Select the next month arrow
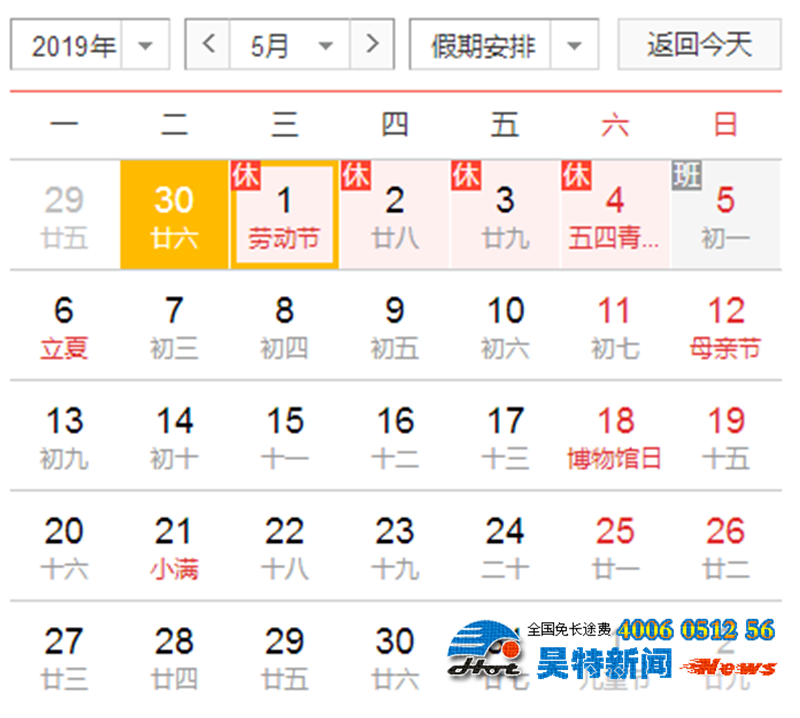This screenshot has width=800, height=718. pos(371,44)
